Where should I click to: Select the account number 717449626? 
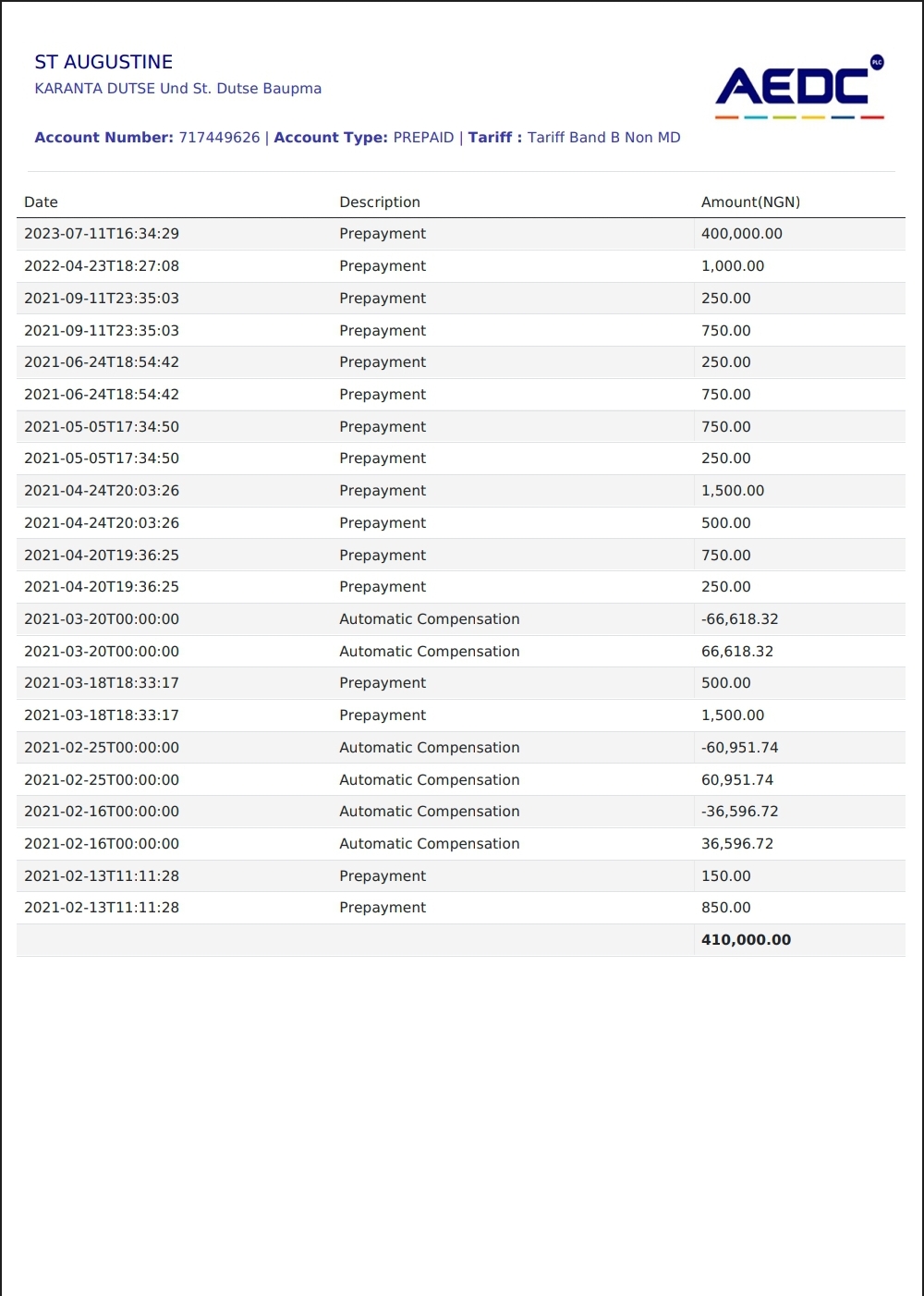[219, 138]
